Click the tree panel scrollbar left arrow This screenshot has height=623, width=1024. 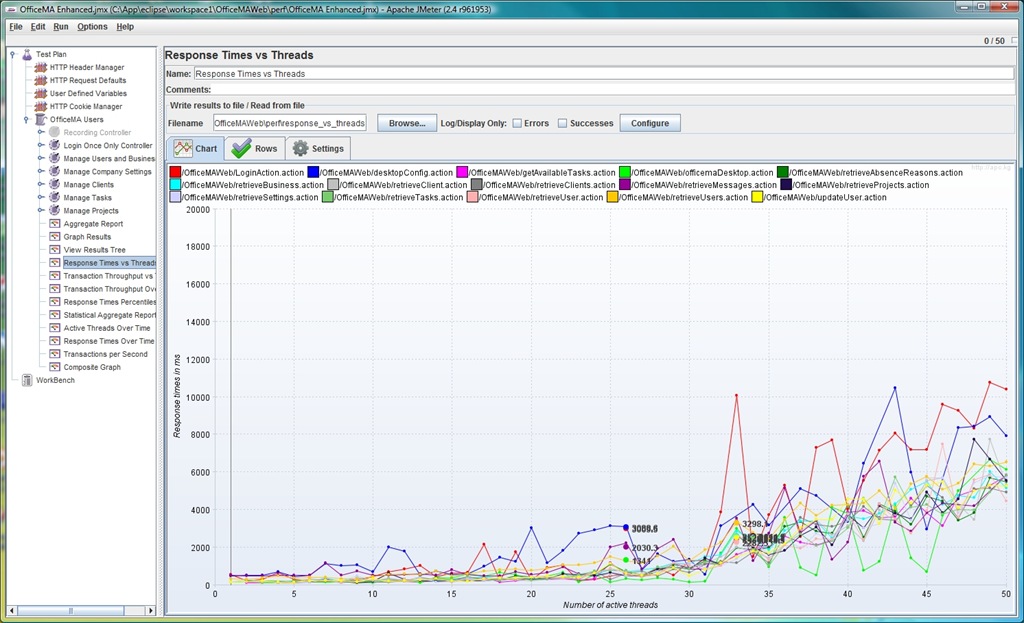click(x=12, y=611)
